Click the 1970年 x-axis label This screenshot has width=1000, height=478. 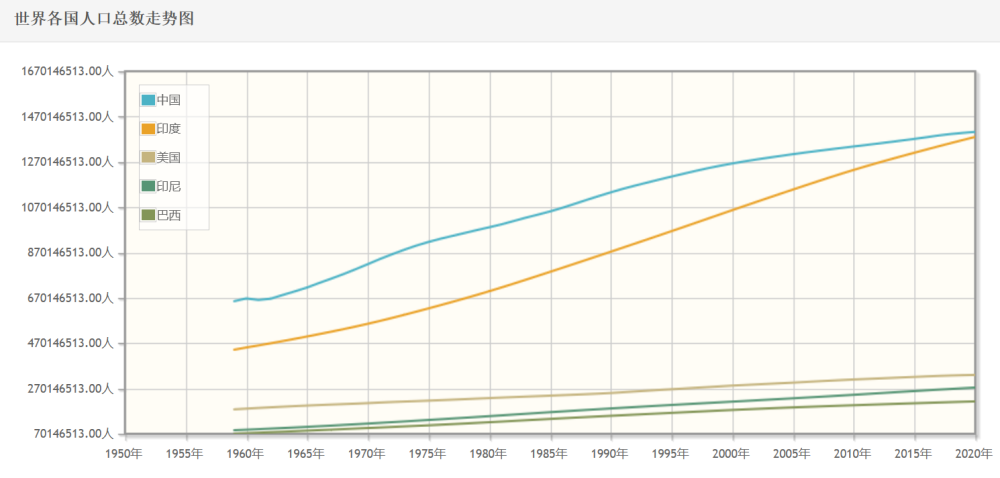[x=368, y=454]
